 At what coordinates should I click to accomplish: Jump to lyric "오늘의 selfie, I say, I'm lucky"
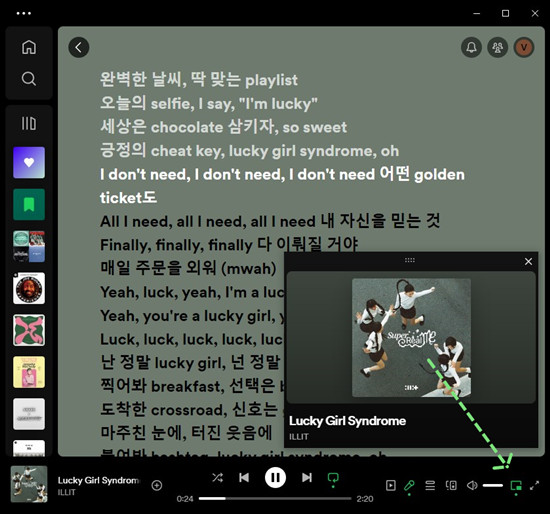(x=209, y=103)
